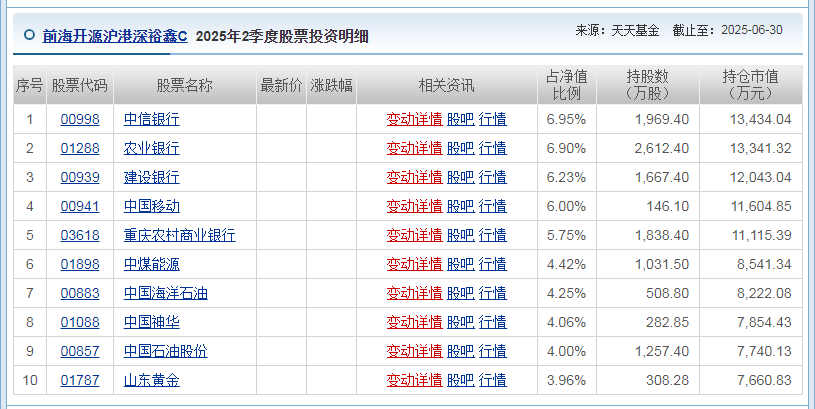The width and height of the screenshot is (815, 409).
Task: Open 行情 for 建设银行
Action: click(x=493, y=178)
